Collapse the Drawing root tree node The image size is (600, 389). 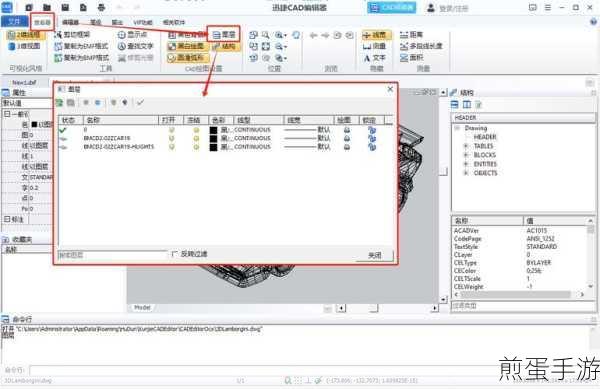point(457,128)
